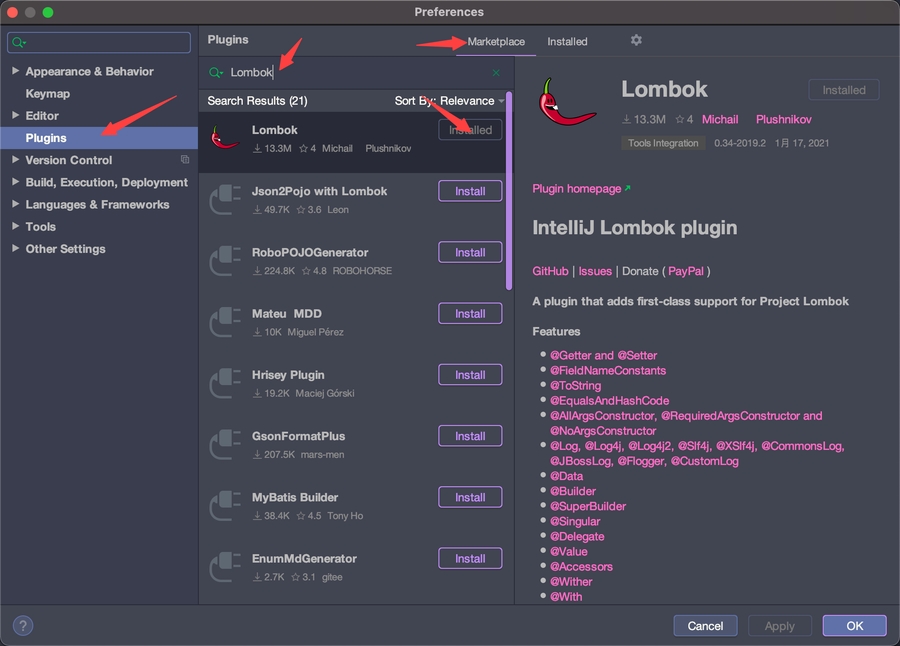Screen dimensions: 900x646
Task: Click the RoboPOJOGenerator plugin icon
Action: click(225, 261)
